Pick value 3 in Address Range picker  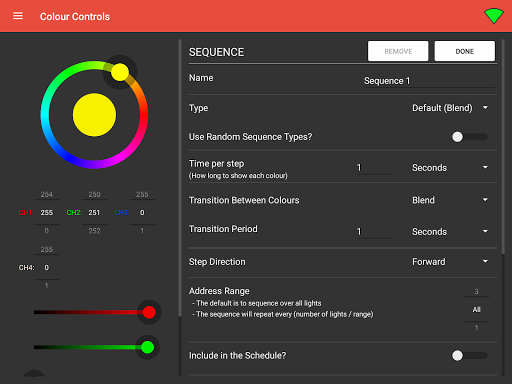coord(476,291)
